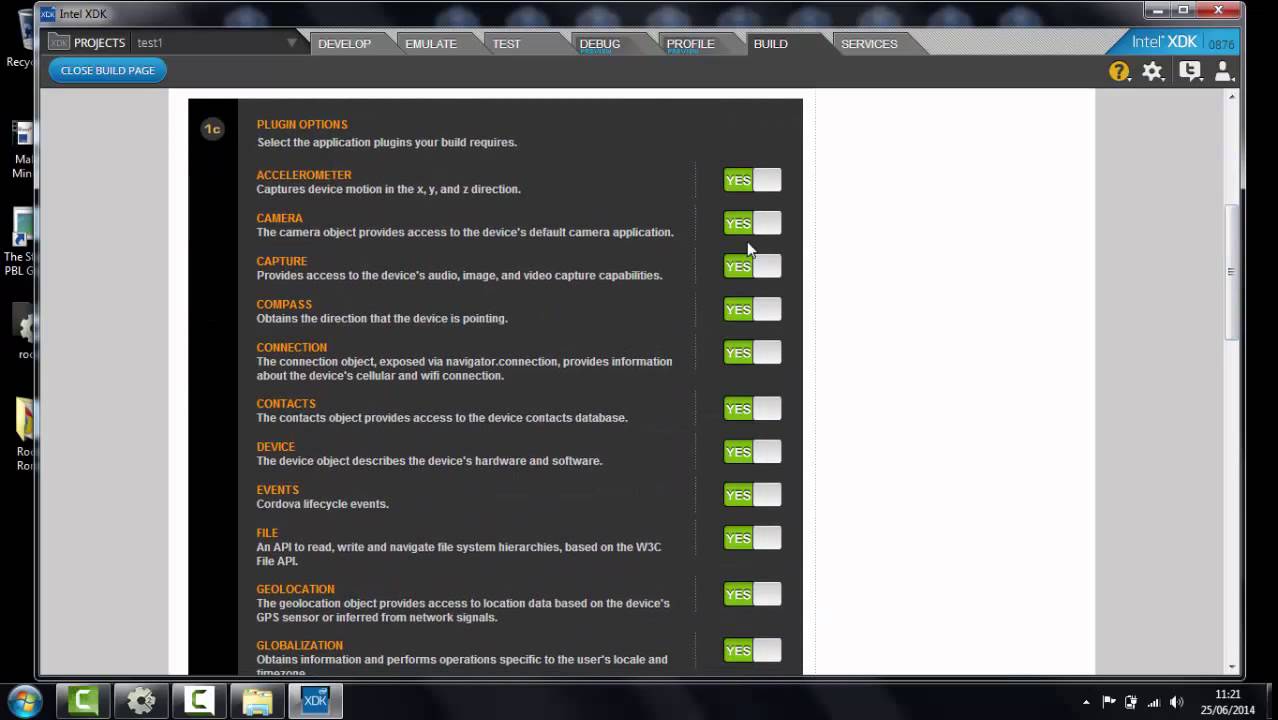1278x720 pixels.
Task: Switch to the Emulate tab
Action: click(x=431, y=44)
